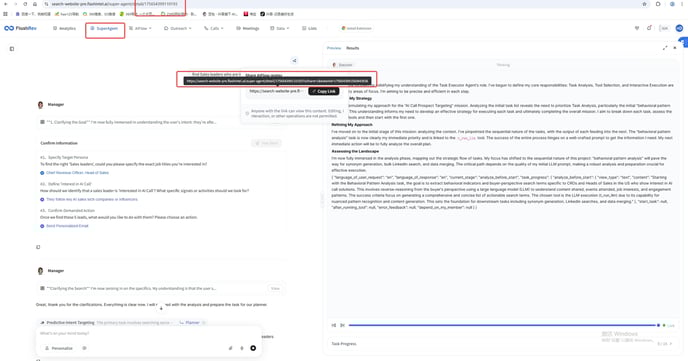Toggle the left sidebar panel icon
Screen dimensions: 688x361
[x=12, y=49]
